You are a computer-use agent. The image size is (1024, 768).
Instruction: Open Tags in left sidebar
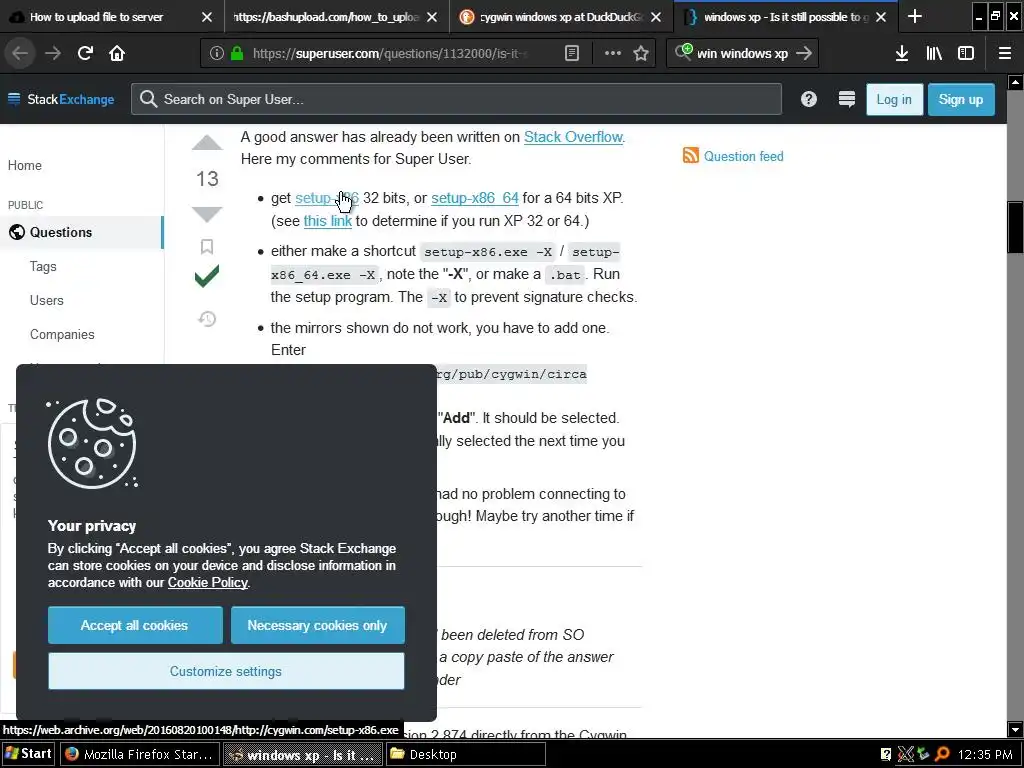click(x=43, y=266)
